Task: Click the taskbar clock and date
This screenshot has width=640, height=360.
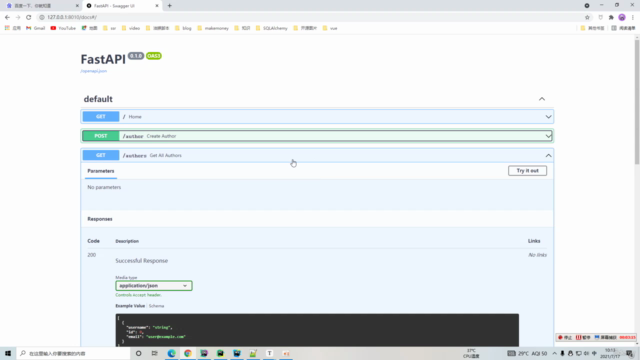Action: [610, 353]
